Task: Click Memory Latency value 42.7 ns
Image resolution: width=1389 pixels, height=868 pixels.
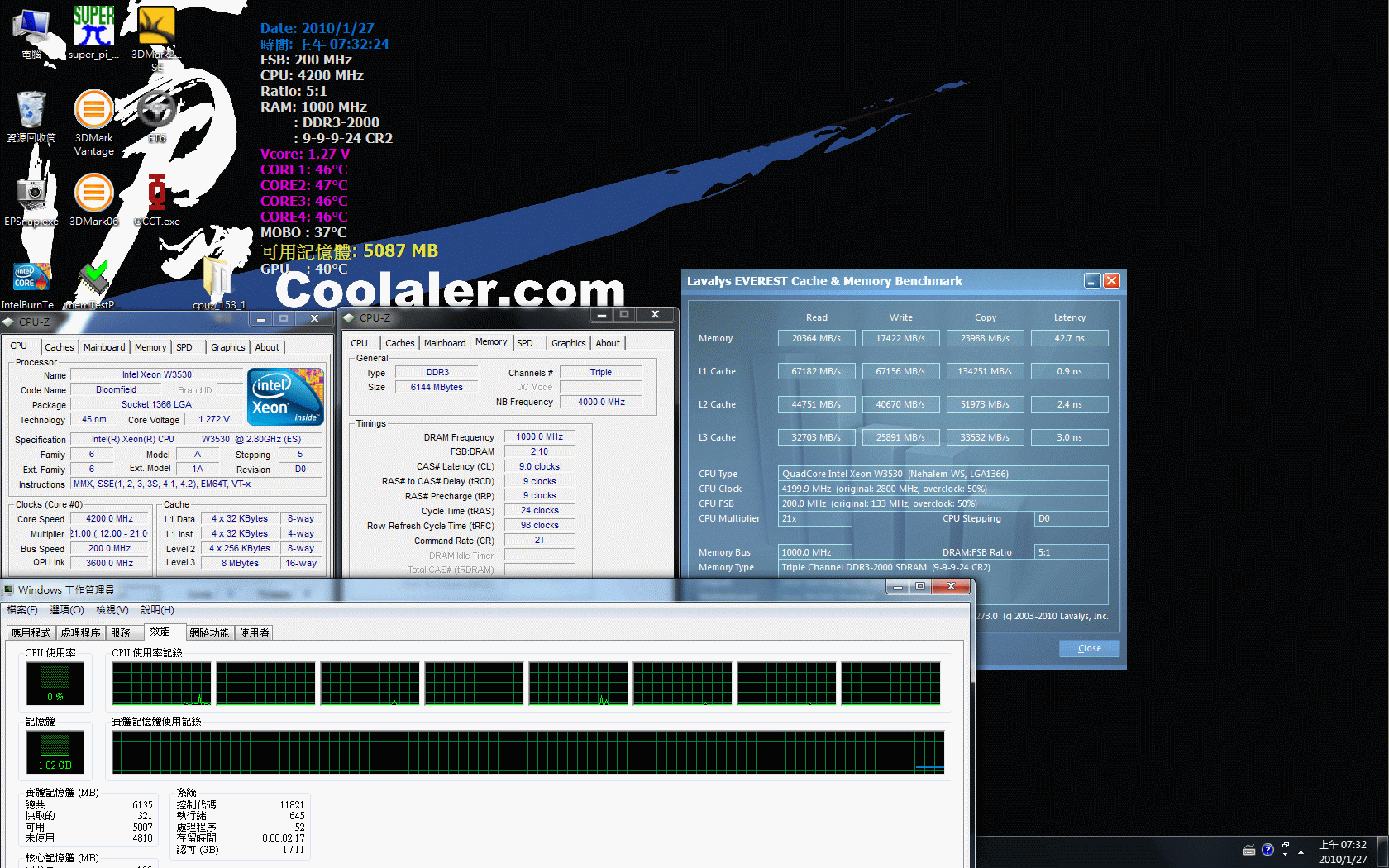Action: pos(1069,338)
